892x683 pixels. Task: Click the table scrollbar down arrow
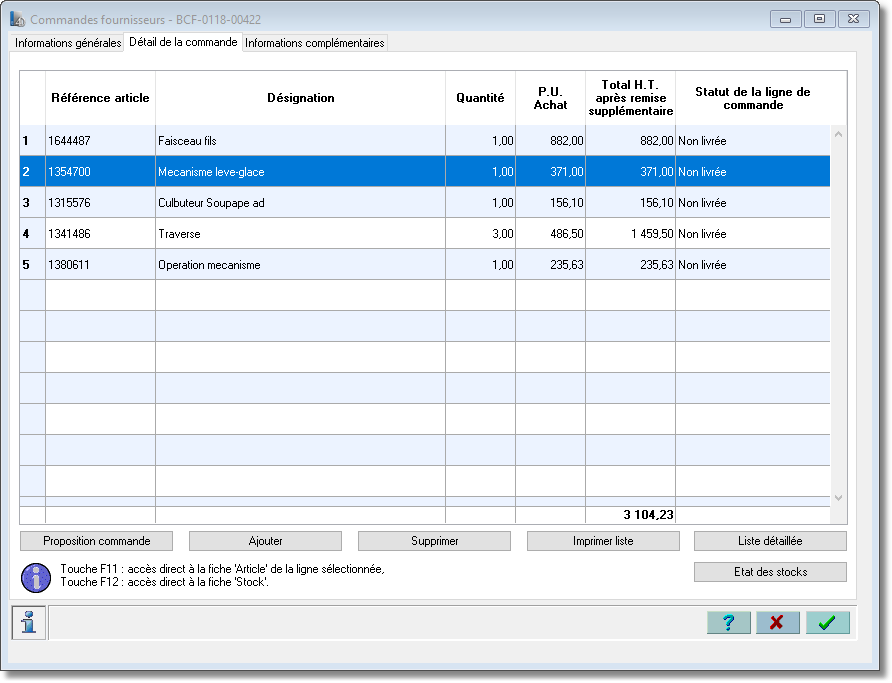pyautogui.click(x=838, y=498)
